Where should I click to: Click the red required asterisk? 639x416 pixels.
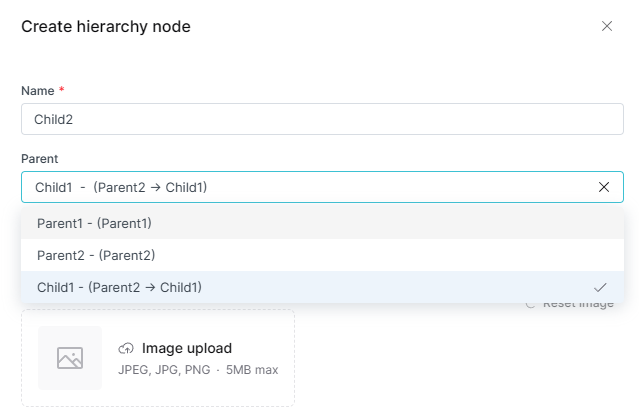pos(61,91)
